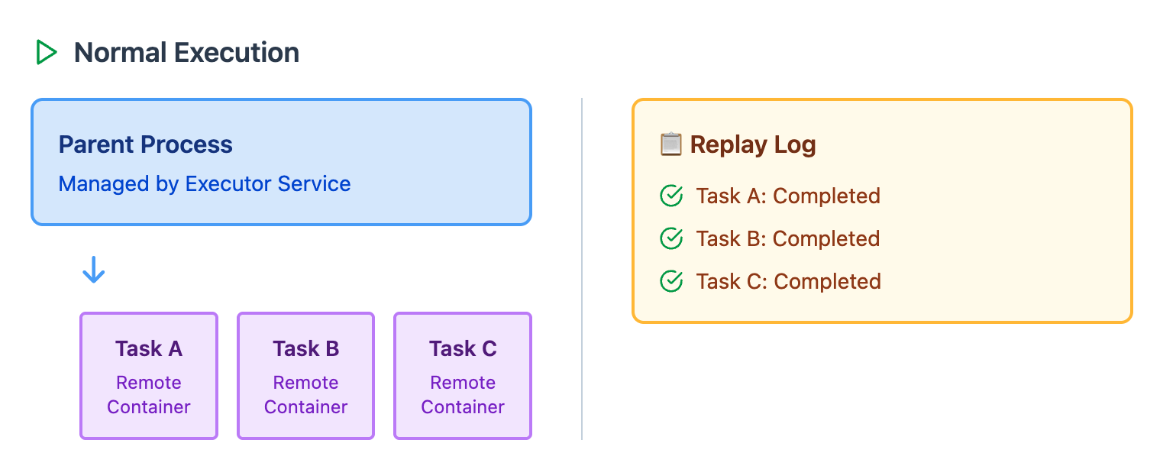
Task: Click the clipboard icon beside Replay Log
Action: point(670,144)
